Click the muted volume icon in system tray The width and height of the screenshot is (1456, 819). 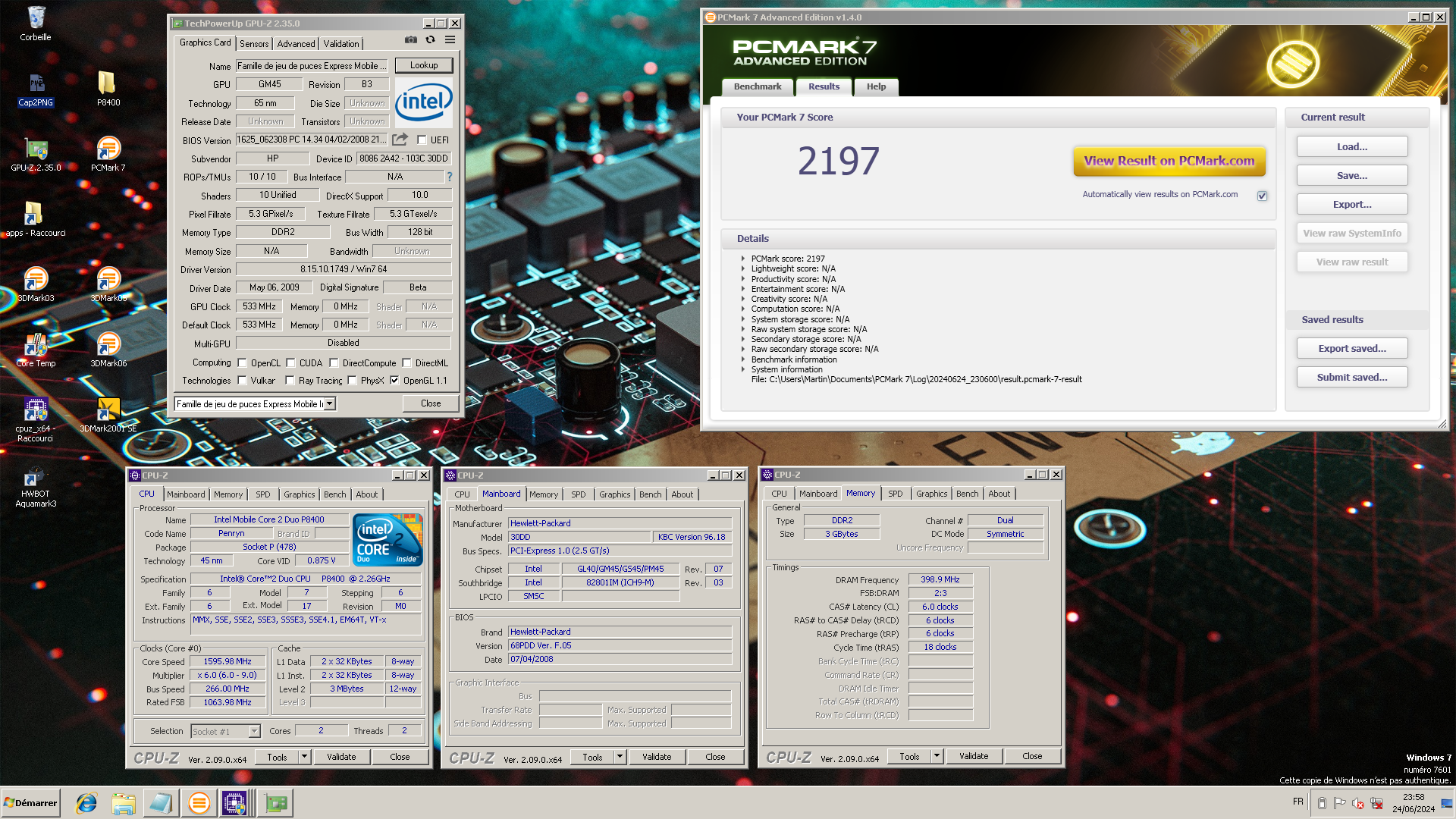pos(1358,803)
